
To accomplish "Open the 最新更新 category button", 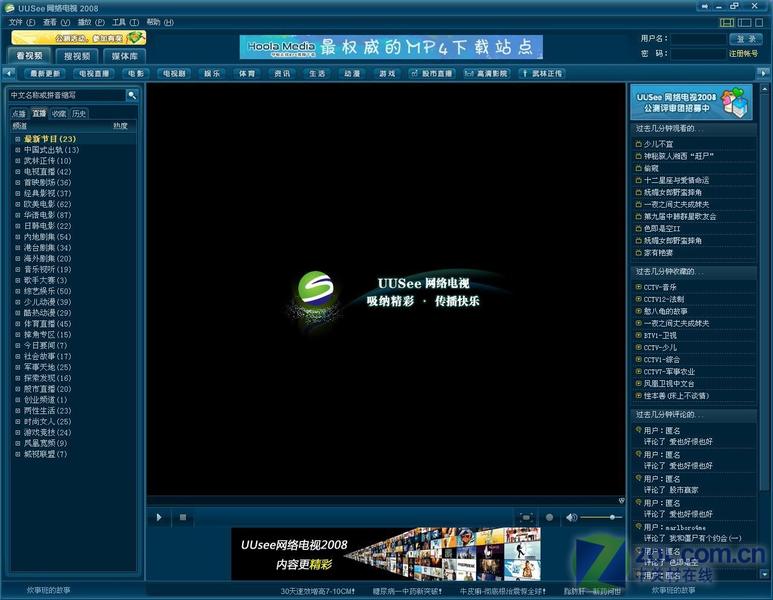I will pyautogui.click(x=45, y=73).
